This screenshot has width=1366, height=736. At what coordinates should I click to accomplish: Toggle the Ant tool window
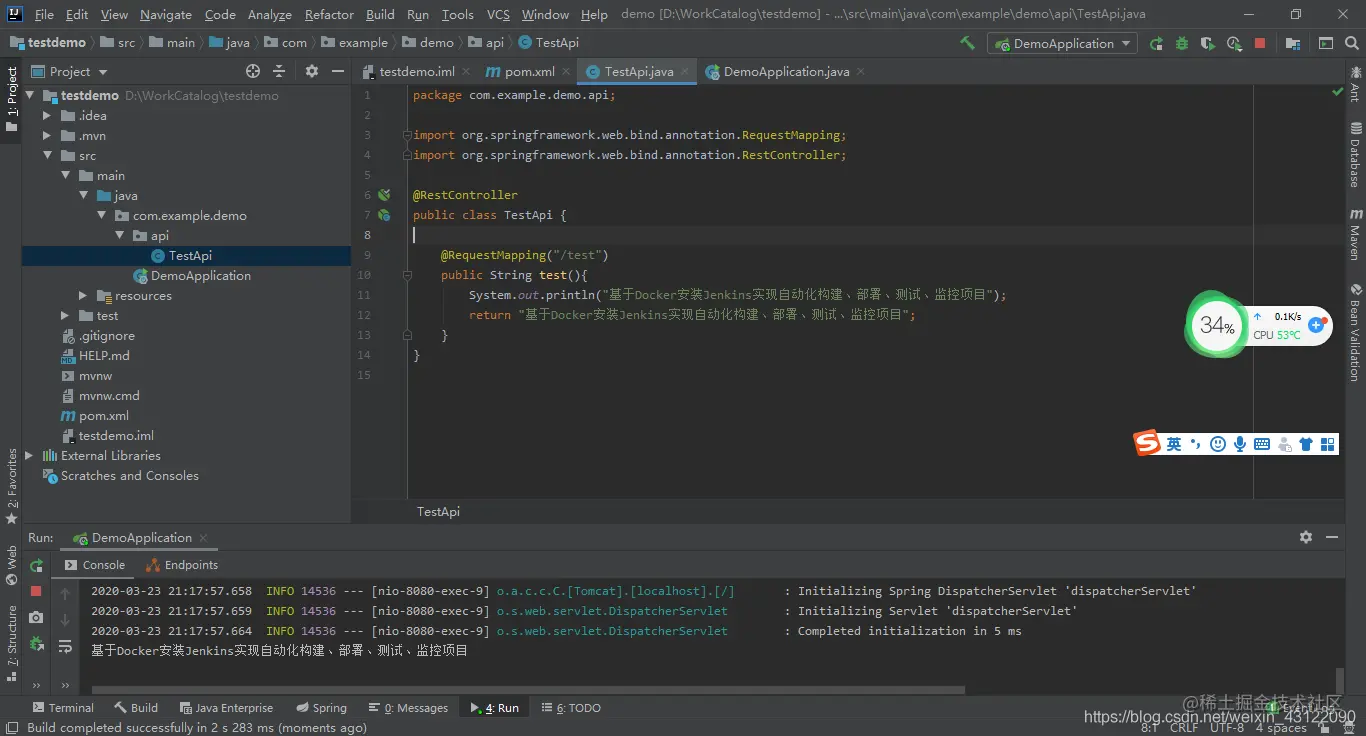point(1356,85)
